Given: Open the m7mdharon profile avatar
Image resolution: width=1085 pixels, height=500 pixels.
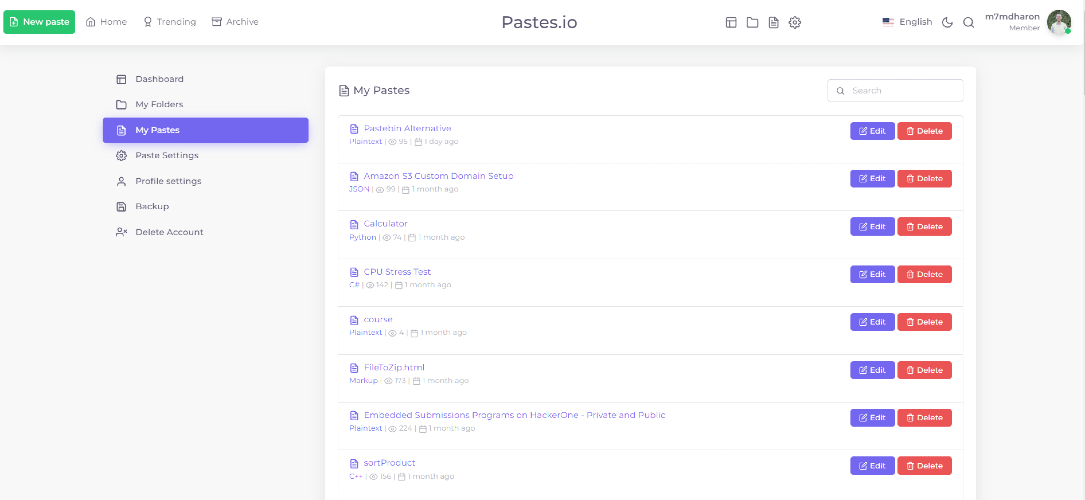Looking at the screenshot, I should click(1059, 22).
